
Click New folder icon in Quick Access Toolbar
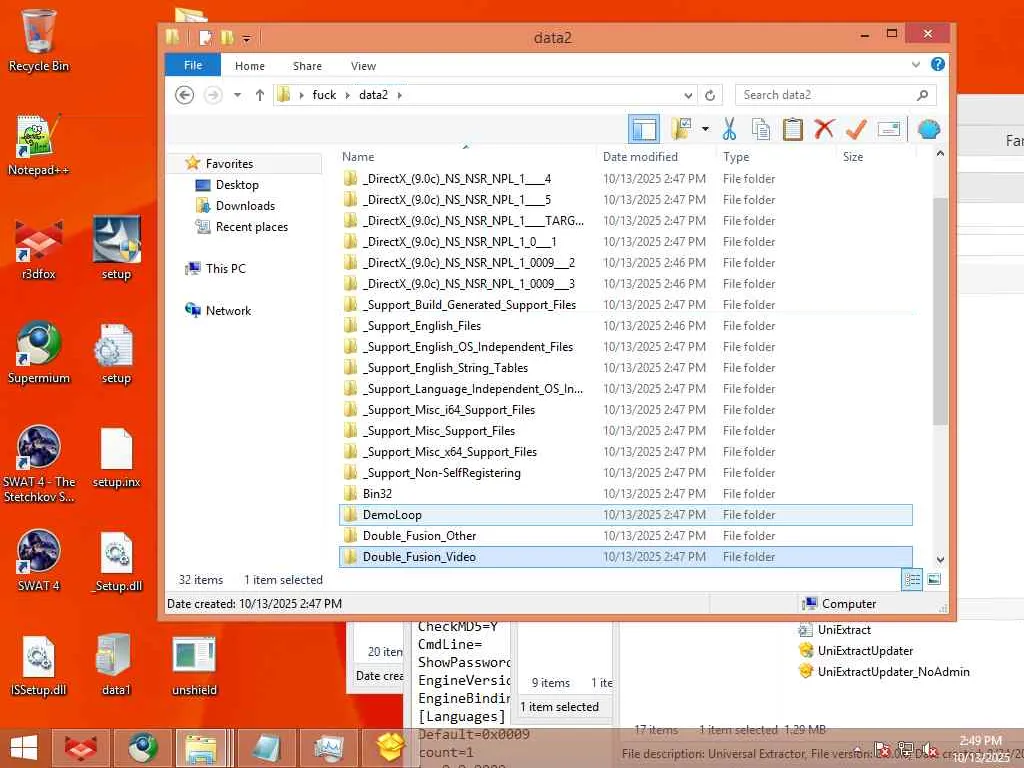coord(227,38)
